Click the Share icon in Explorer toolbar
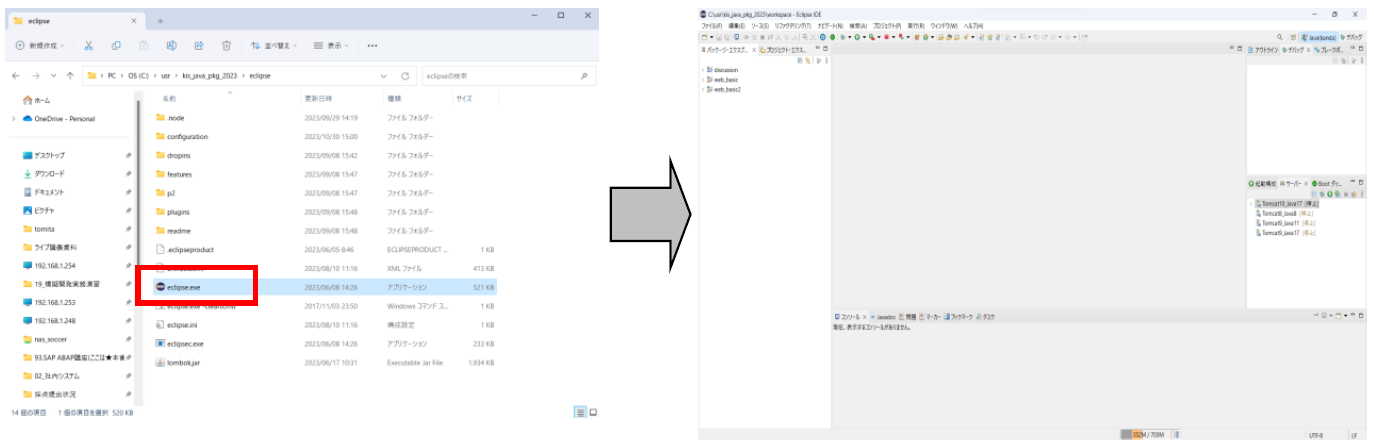 pyautogui.click(x=199, y=45)
